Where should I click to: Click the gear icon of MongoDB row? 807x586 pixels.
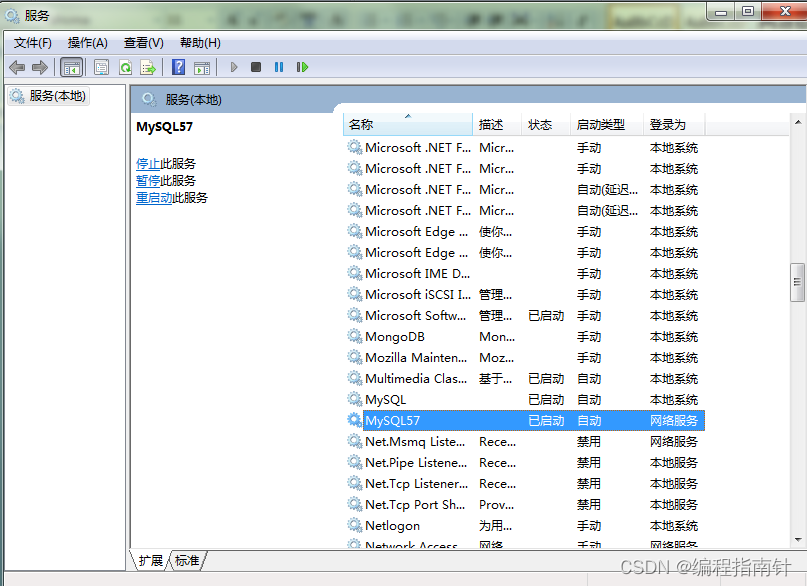point(354,336)
